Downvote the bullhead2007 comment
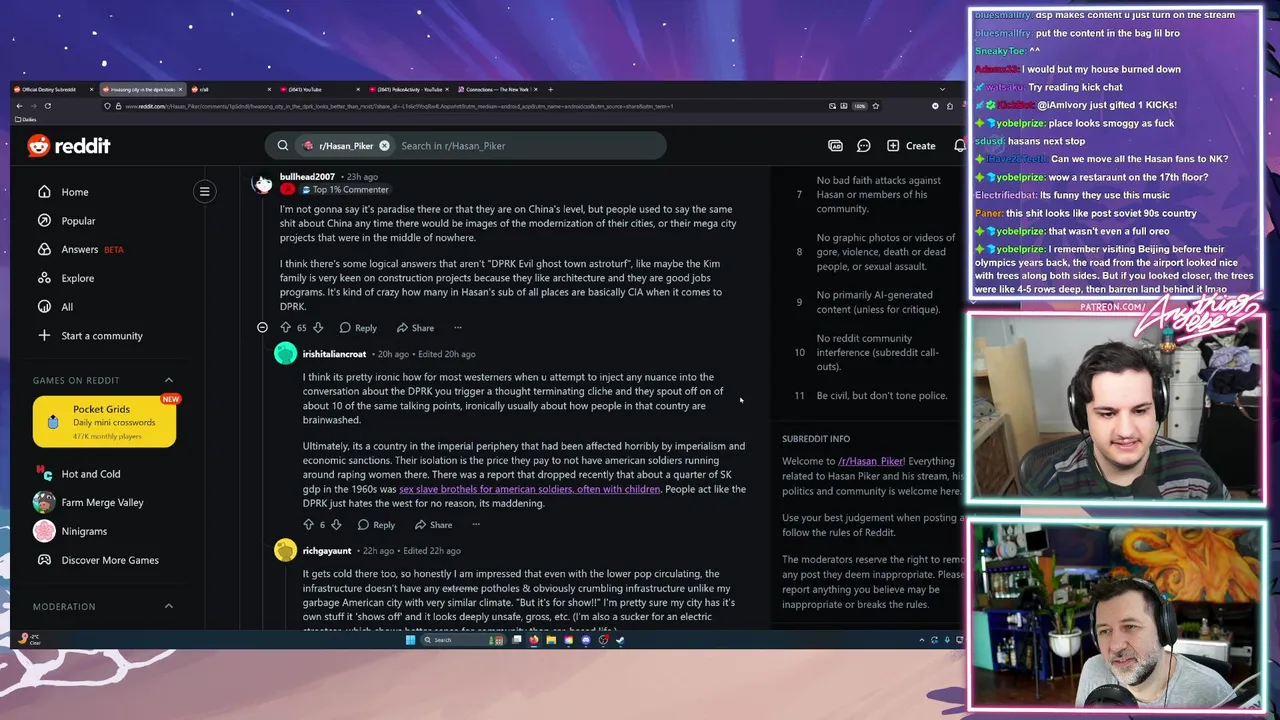Screen dimensions: 1280x720 pyautogui.click(x=318, y=328)
